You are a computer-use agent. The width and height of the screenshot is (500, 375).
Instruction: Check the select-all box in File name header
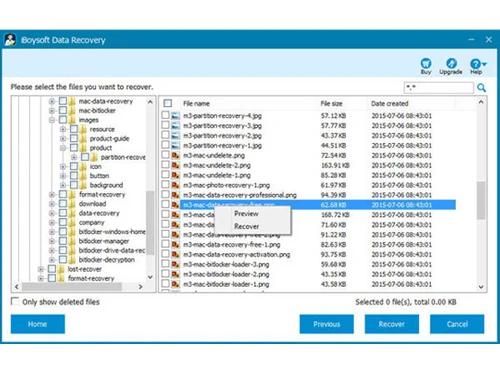[168, 103]
